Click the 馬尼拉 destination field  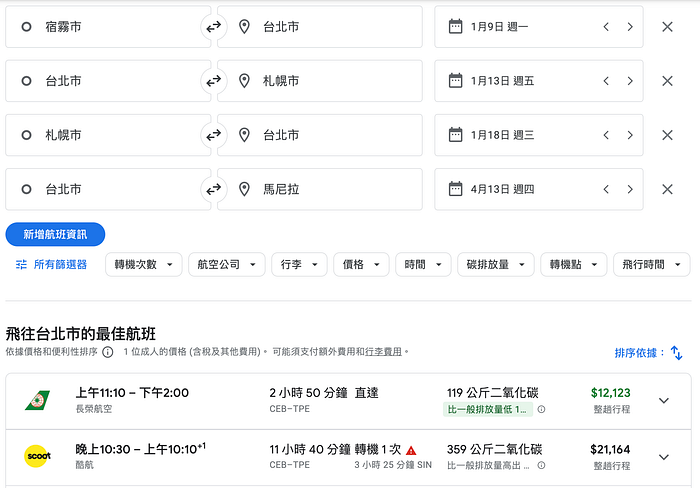point(320,189)
